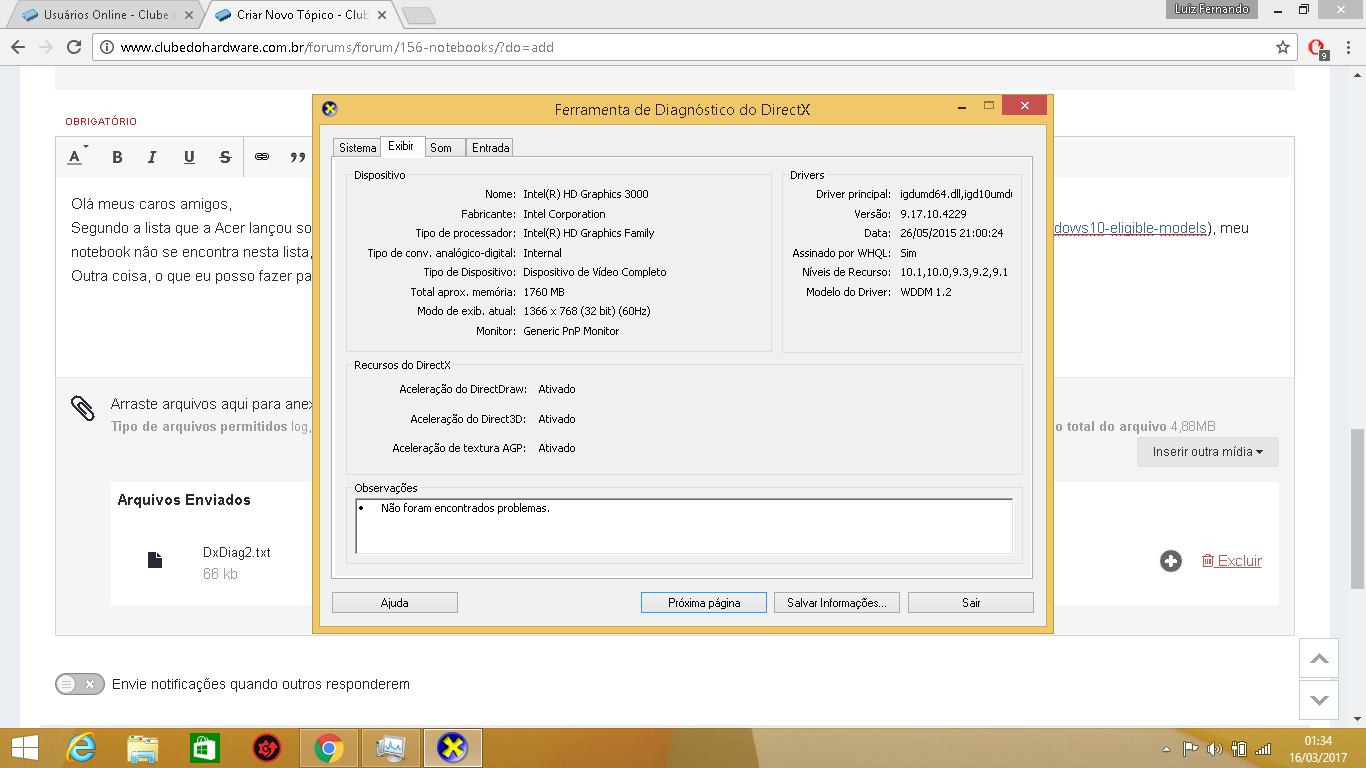Click DirectX Diagnostic taskbar icon
Image resolution: width=1366 pixels, height=768 pixels.
coord(453,747)
